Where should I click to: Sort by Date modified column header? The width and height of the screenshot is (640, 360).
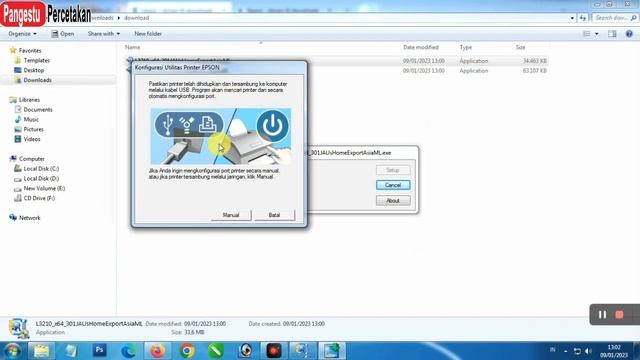[x=421, y=47]
